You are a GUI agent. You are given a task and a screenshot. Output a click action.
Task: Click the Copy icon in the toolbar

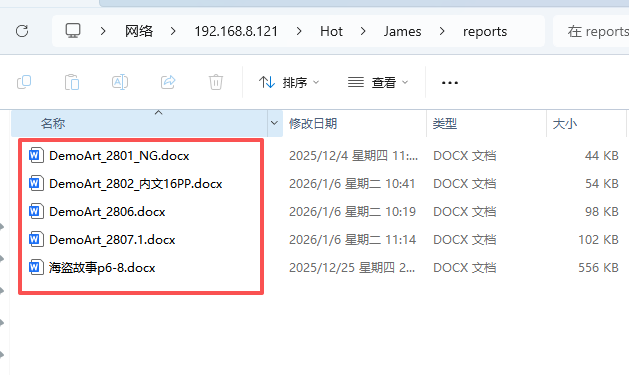pos(24,82)
